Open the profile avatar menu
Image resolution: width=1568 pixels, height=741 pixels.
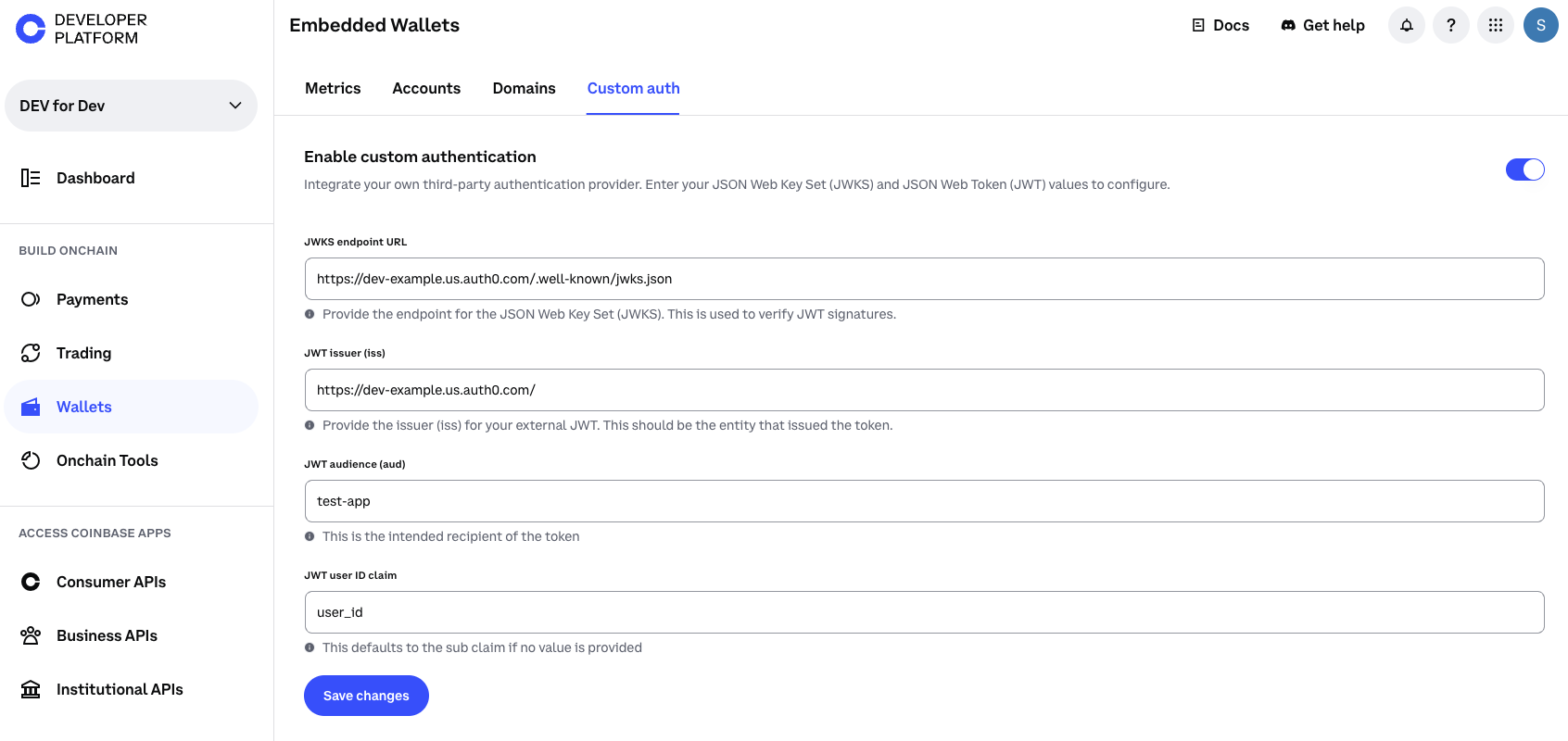tap(1541, 25)
